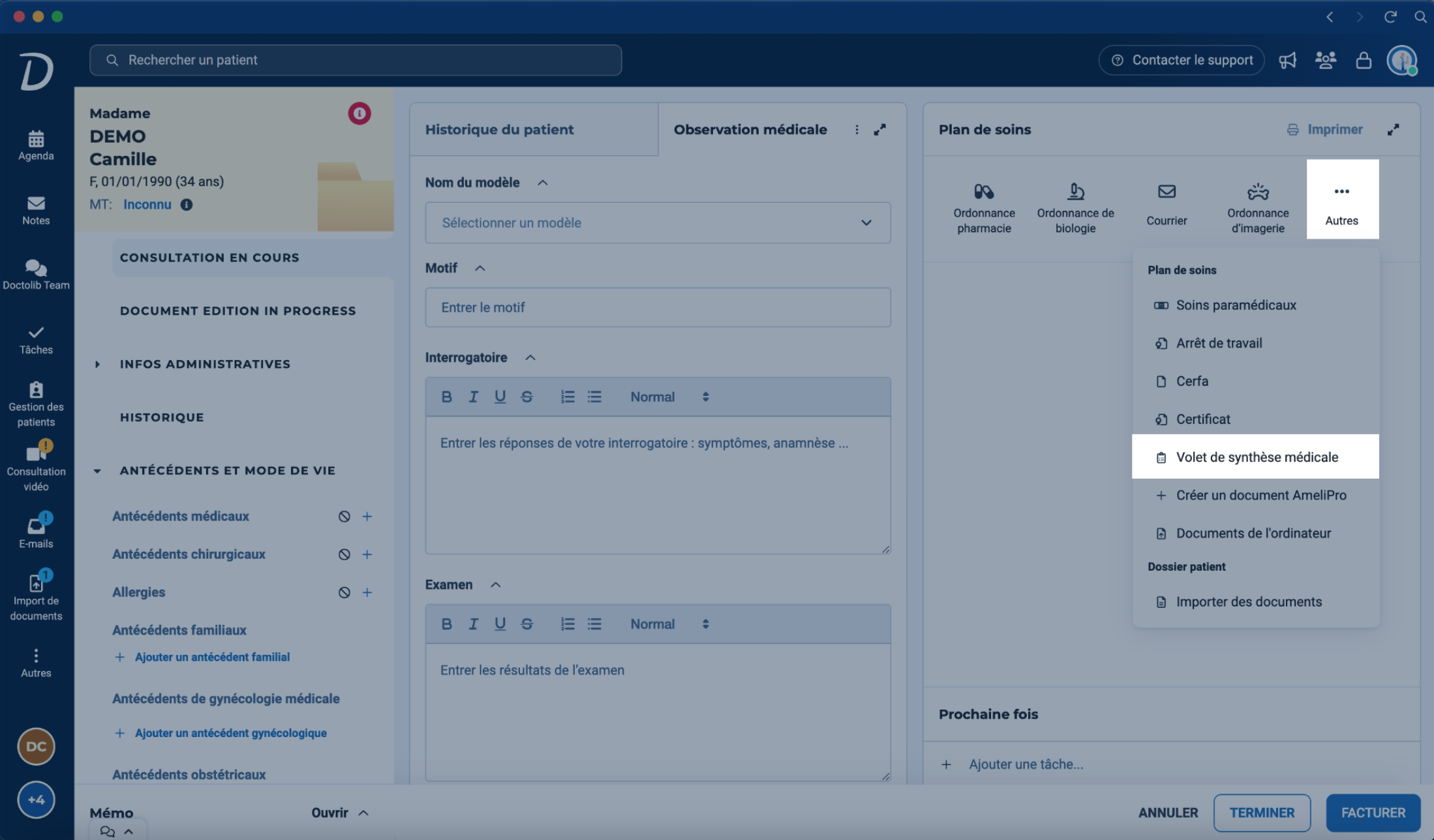
Task: Choose Créer un document AmeliPro
Action: (1255, 495)
